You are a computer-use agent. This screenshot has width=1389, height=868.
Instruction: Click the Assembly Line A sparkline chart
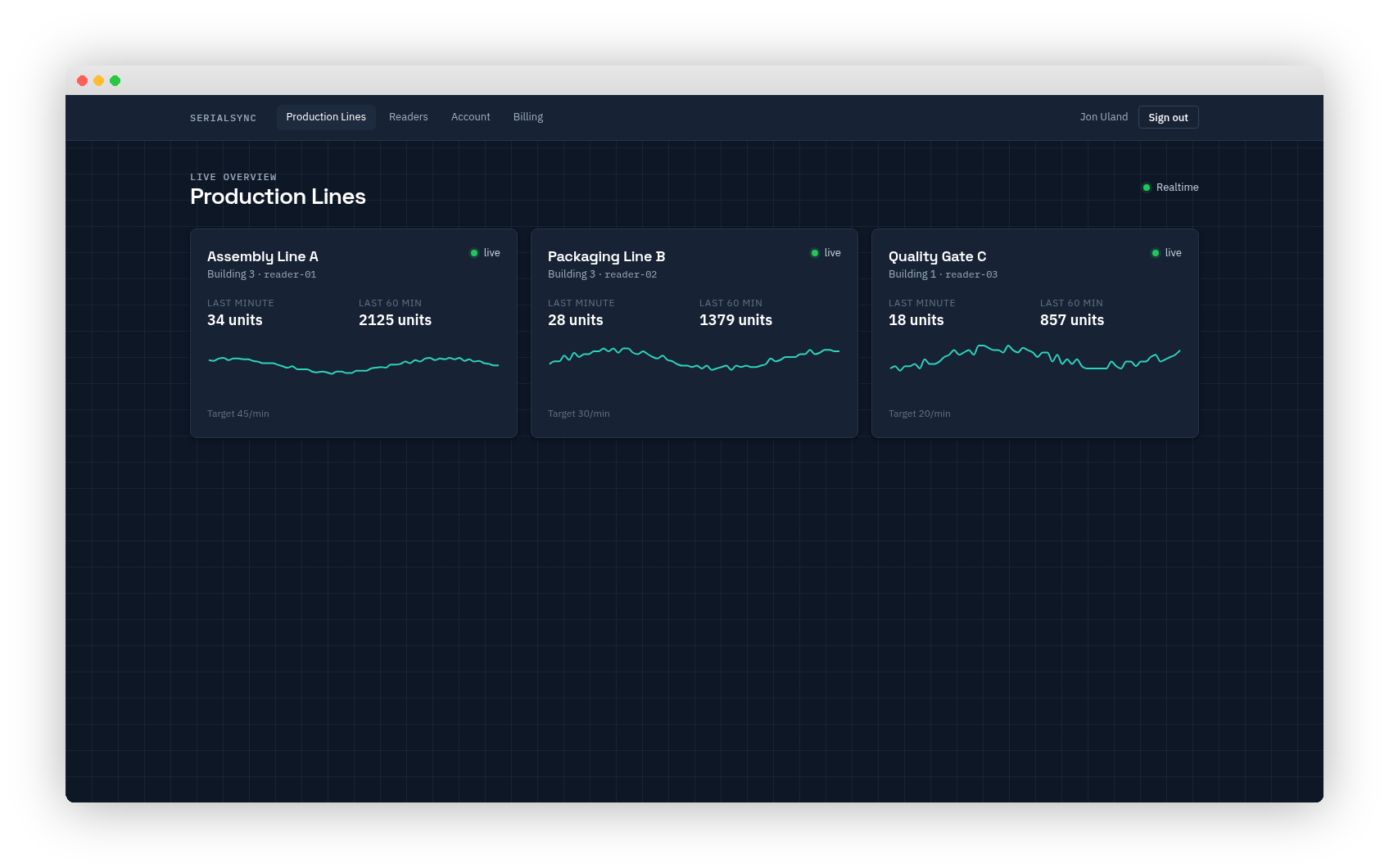tap(354, 364)
